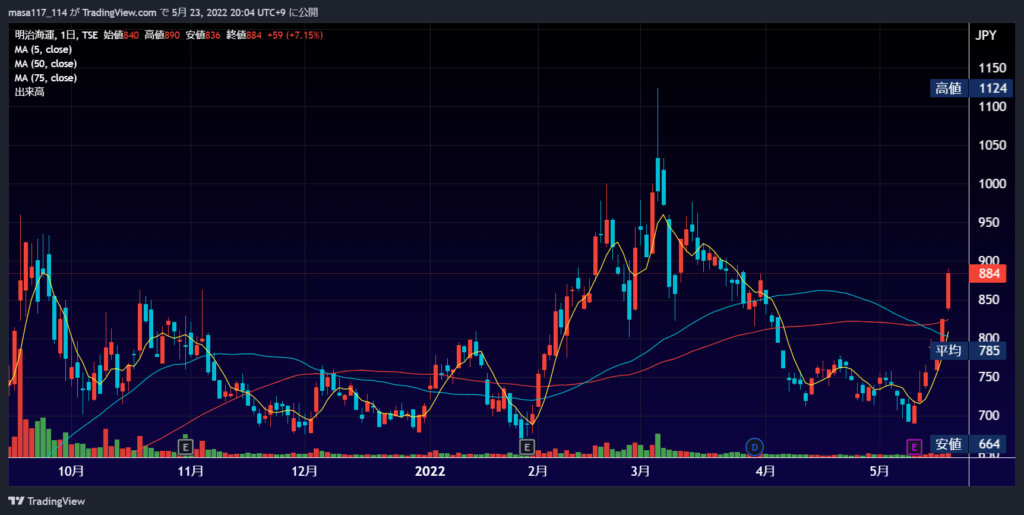Click the JPY currency label
This screenshot has width=1024, height=515.
[x=986, y=35]
